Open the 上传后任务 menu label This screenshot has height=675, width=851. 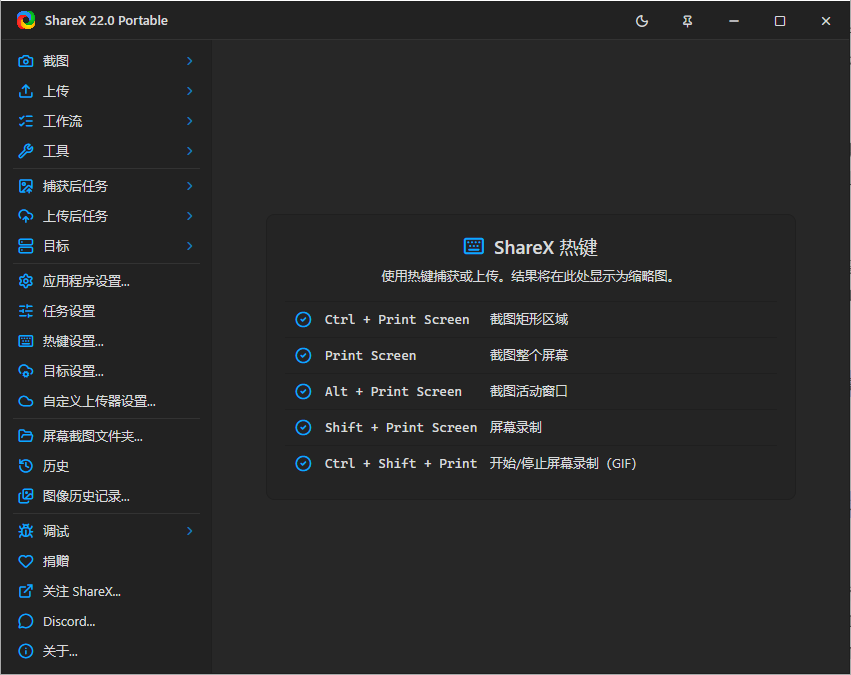(x=75, y=216)
